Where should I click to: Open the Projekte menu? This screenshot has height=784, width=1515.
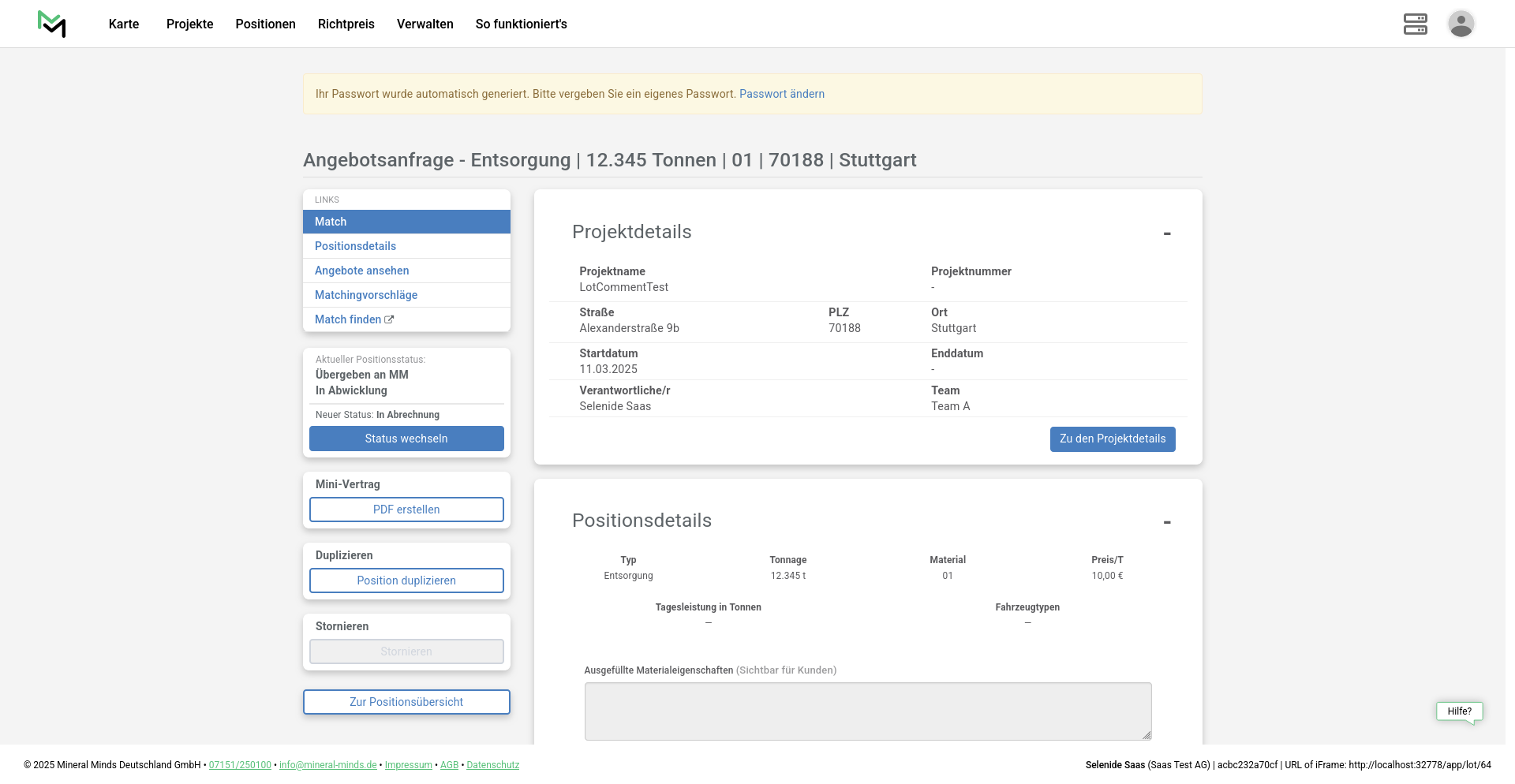click(189, 24)
